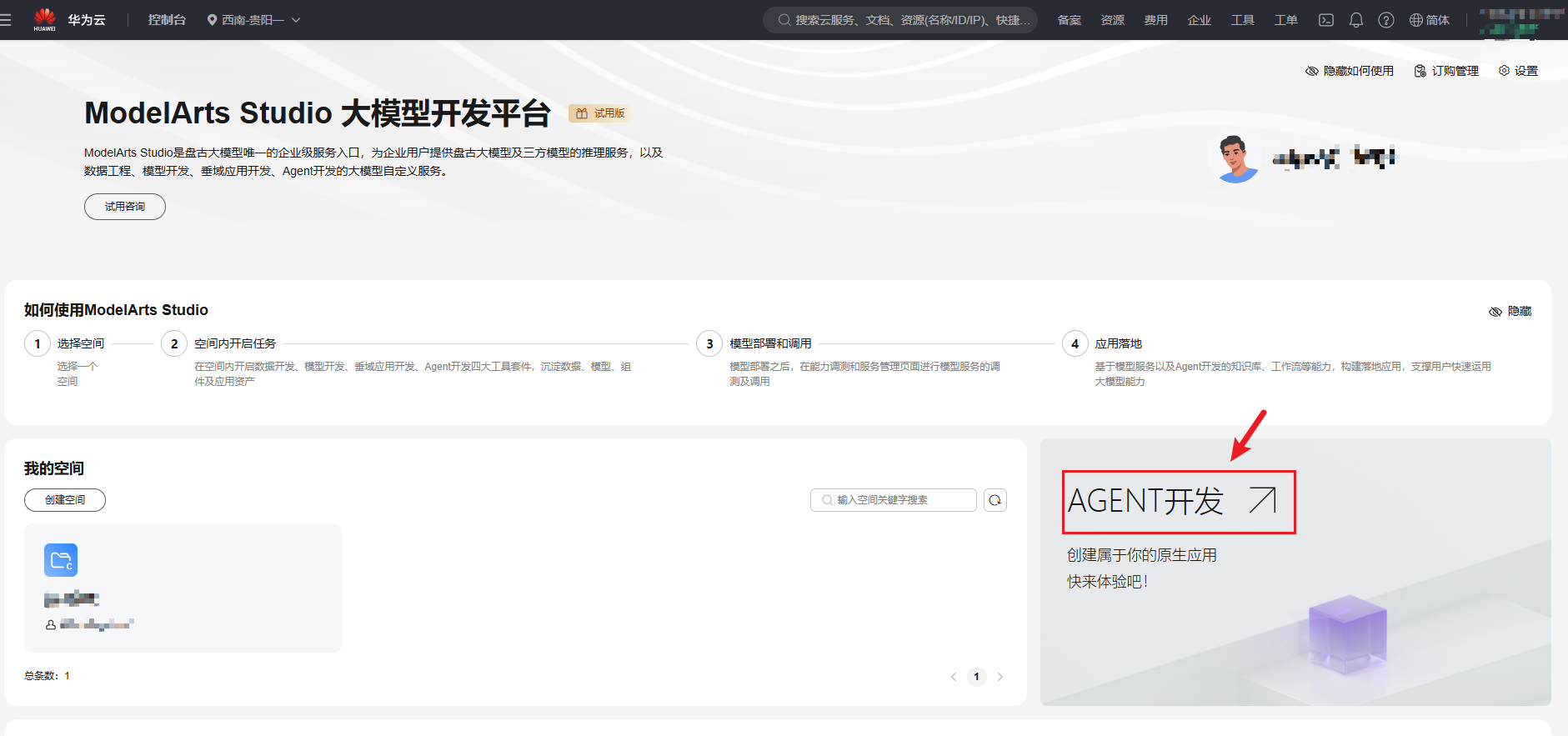This screenshot has height=736, width=1568.
Task: Focus the 输入空间关键字搜索 field
Action: click(894, 500)
